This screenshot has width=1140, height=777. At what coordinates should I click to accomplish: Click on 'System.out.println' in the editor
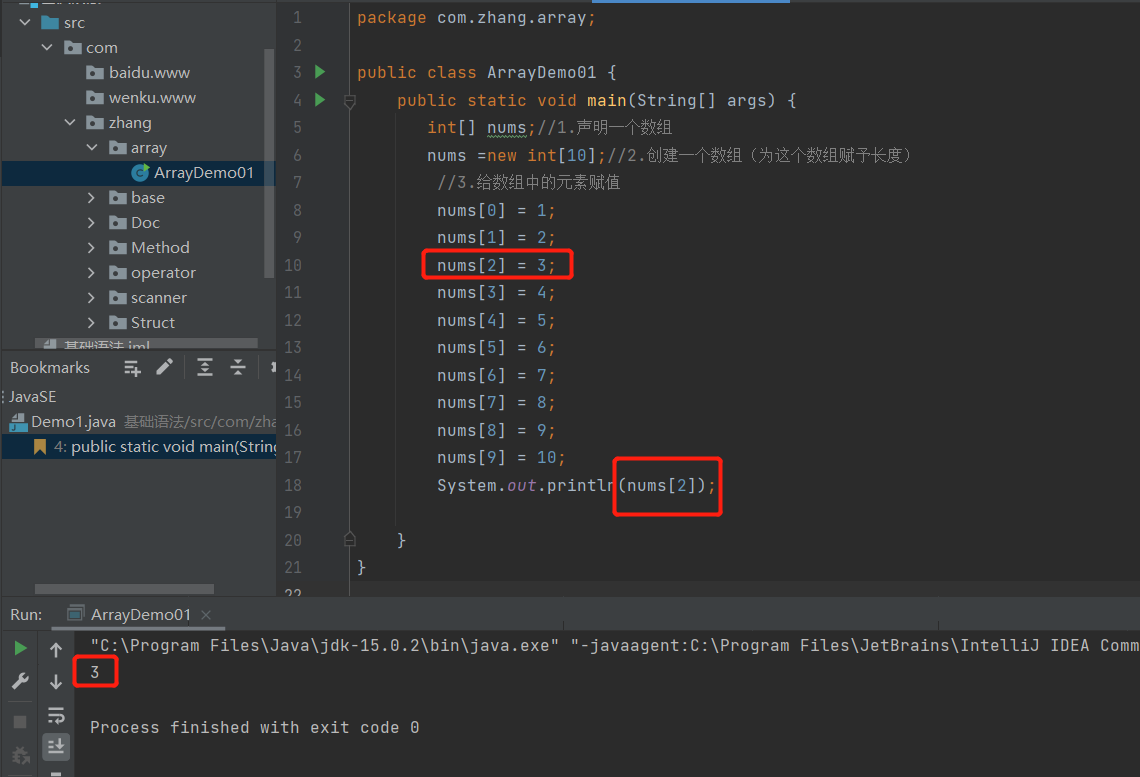(x=526, y=485)
